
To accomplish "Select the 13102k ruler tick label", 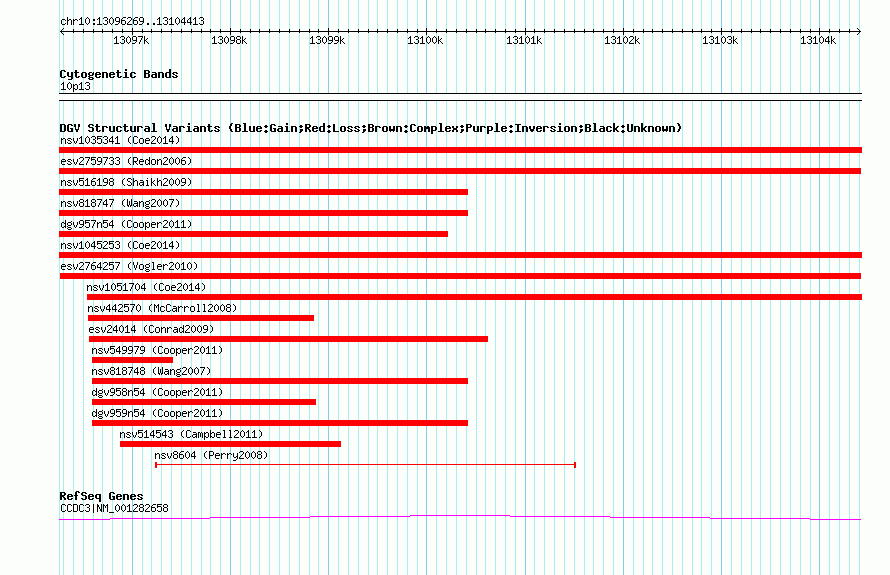I will pos(622,40).
